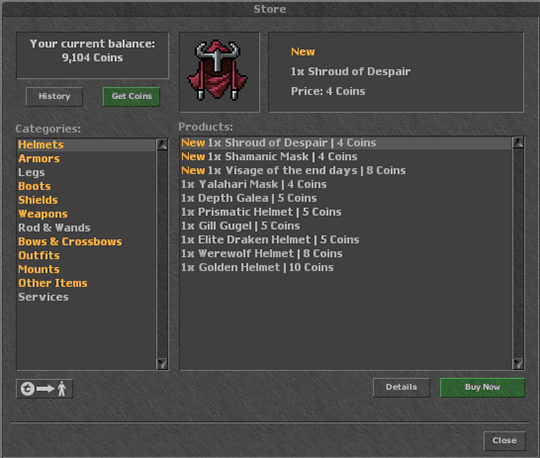The image size is (540, 458).
Task: Select the Armors category
Action: pyautogui.click(x=39, y=158)
